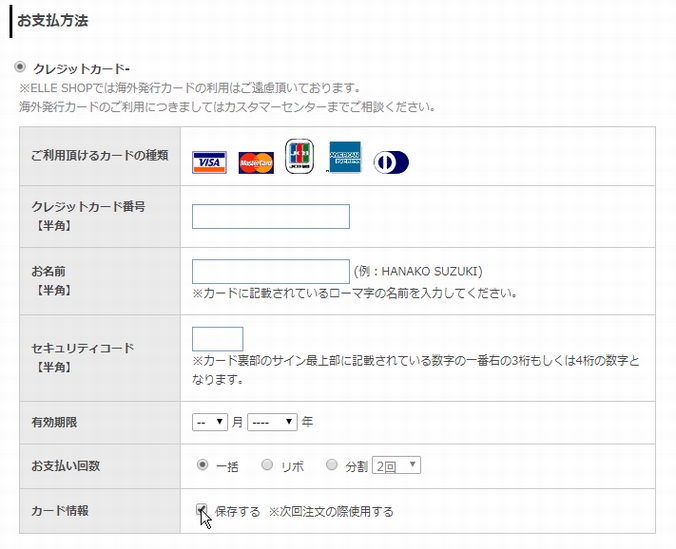The height and width of the screenshot is (549, 676).
Task: Click the お支払方法 heading
Action: (52, 20)
